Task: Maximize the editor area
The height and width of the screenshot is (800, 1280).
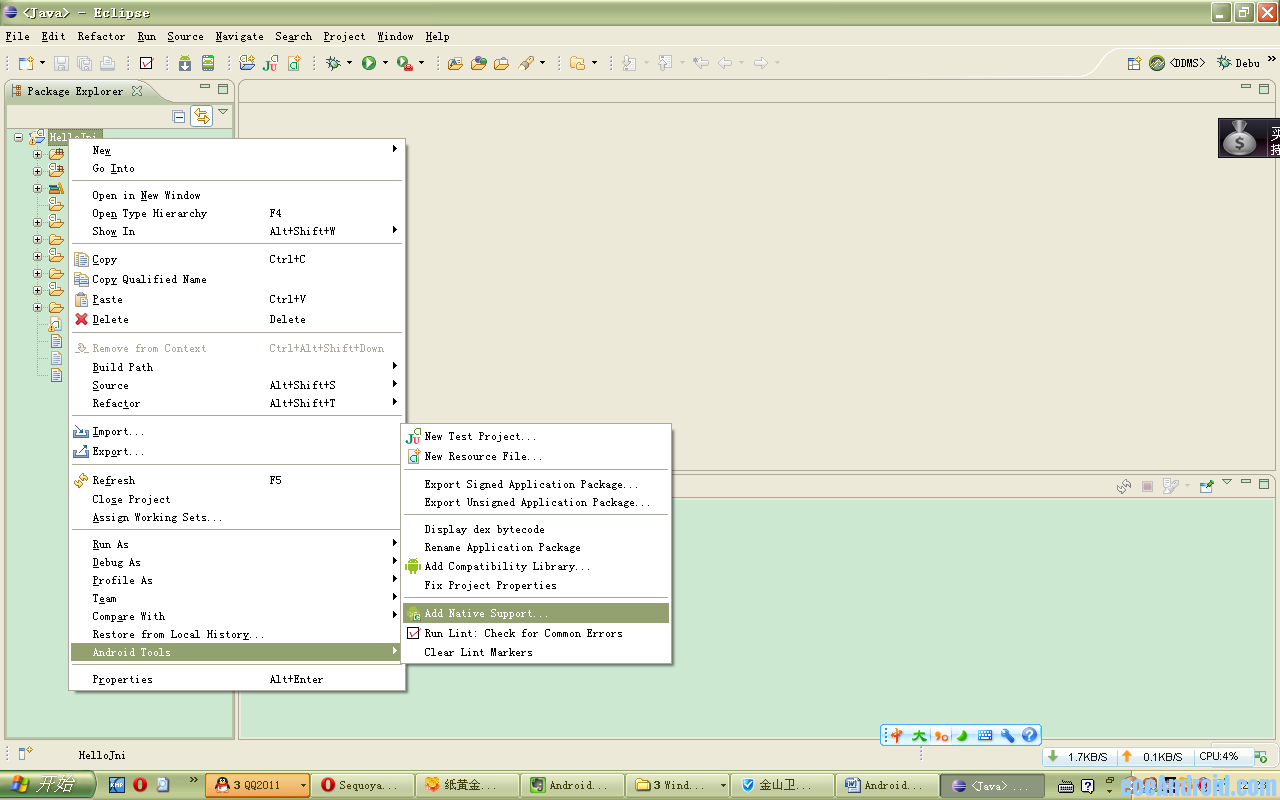Action: click(x=1264, y=88)
